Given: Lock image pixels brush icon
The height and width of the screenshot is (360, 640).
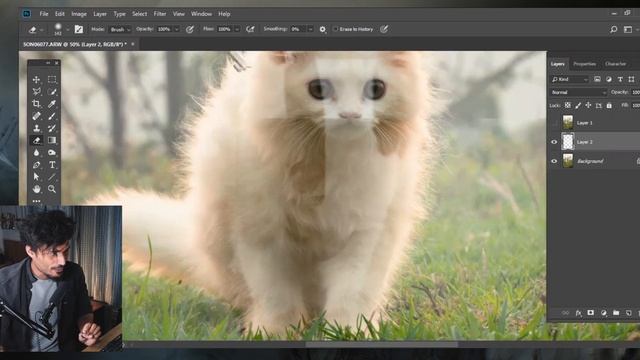Looking at the screenshot, I should (x=578, y=105).
